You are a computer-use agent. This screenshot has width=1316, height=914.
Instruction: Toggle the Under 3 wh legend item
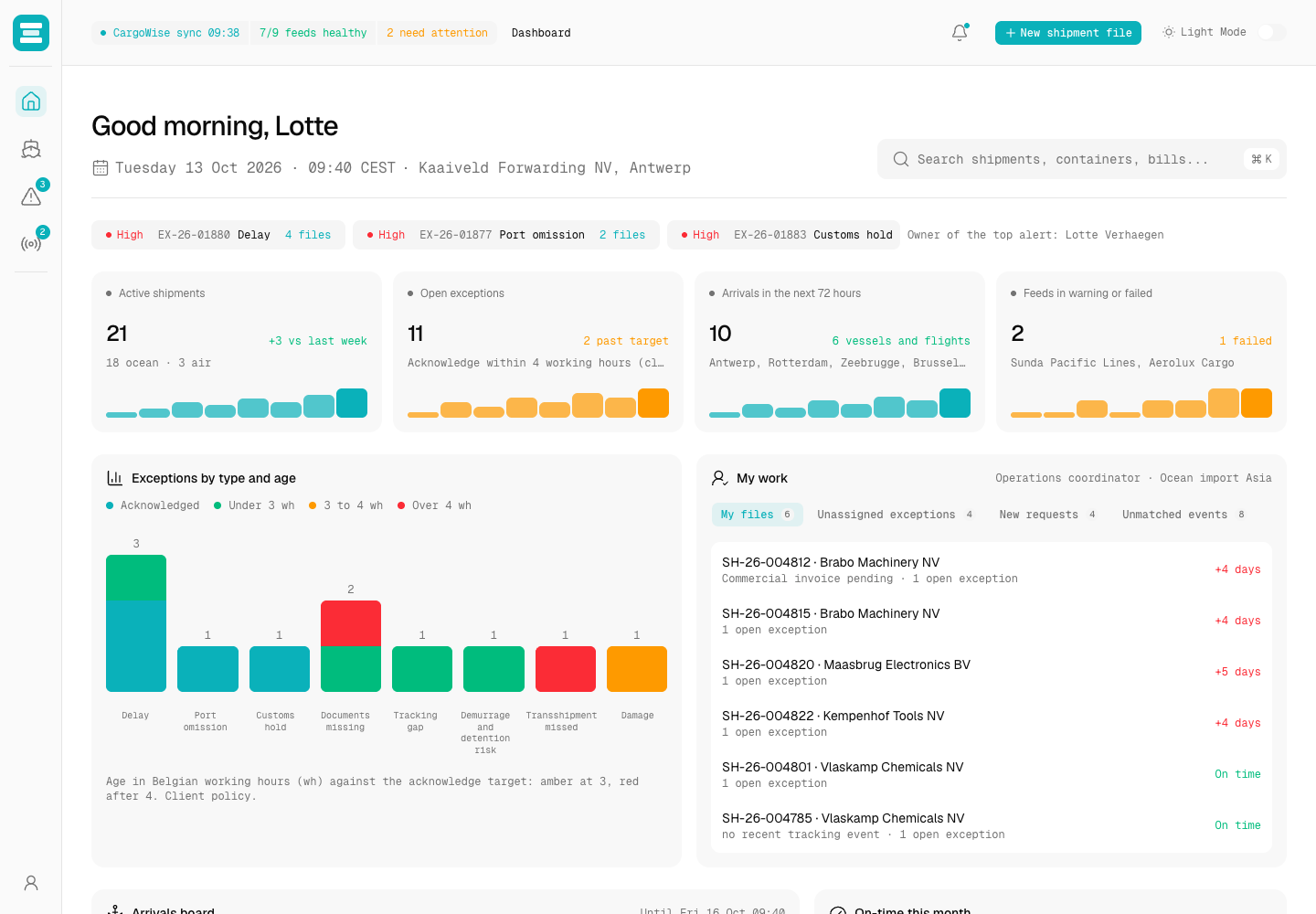[x=254, y=505]
